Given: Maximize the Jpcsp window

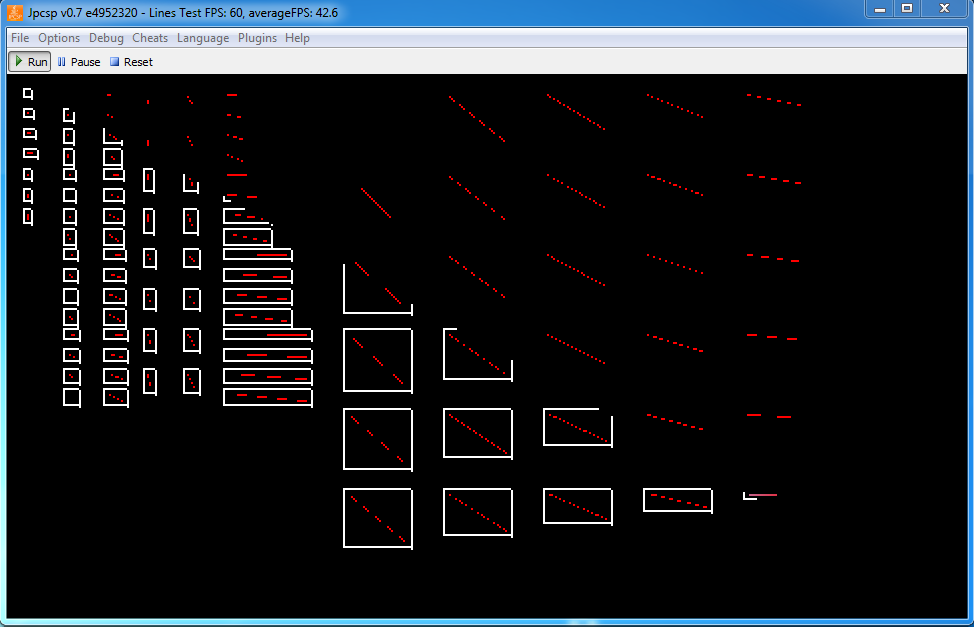Looking at the screenshot, I should 907,9.
